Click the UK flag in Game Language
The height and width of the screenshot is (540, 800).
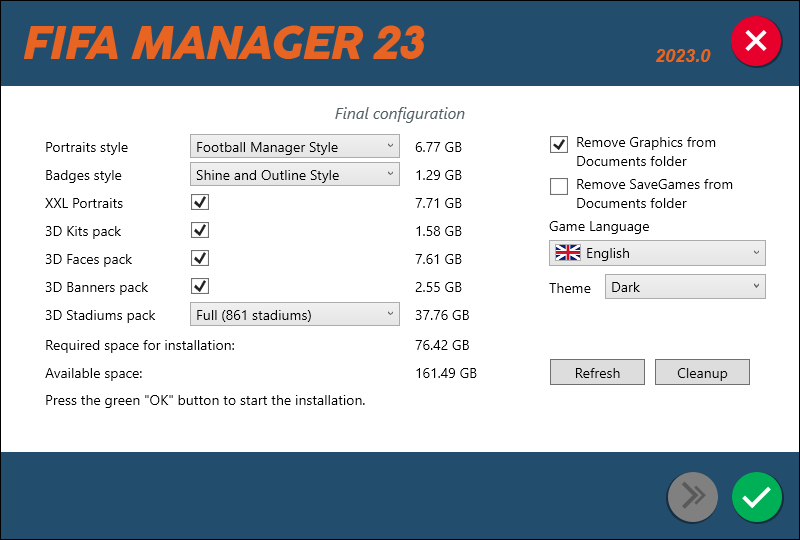point(567,253)
